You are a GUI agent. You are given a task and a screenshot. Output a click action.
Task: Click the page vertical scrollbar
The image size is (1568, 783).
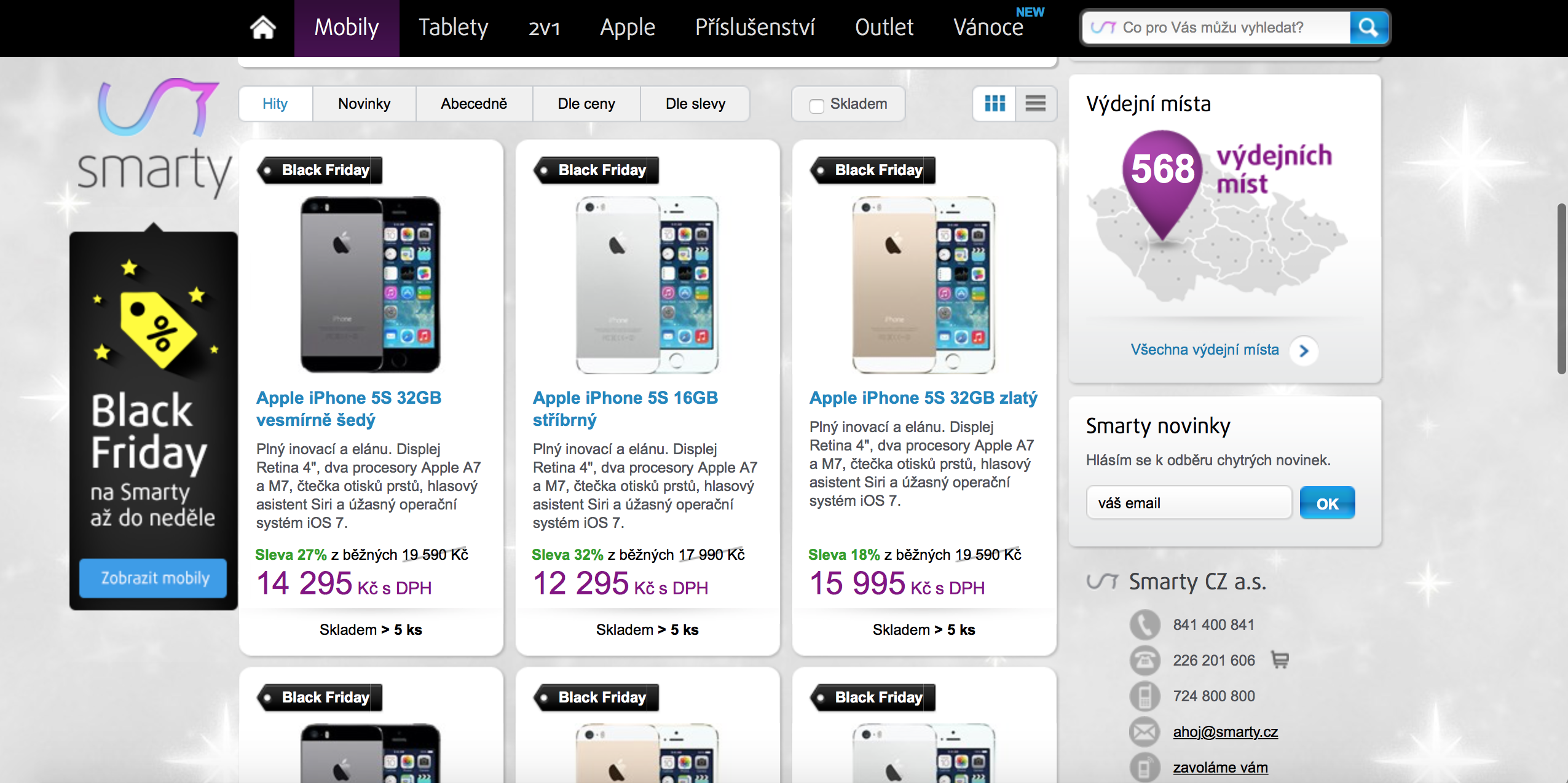1561,289
